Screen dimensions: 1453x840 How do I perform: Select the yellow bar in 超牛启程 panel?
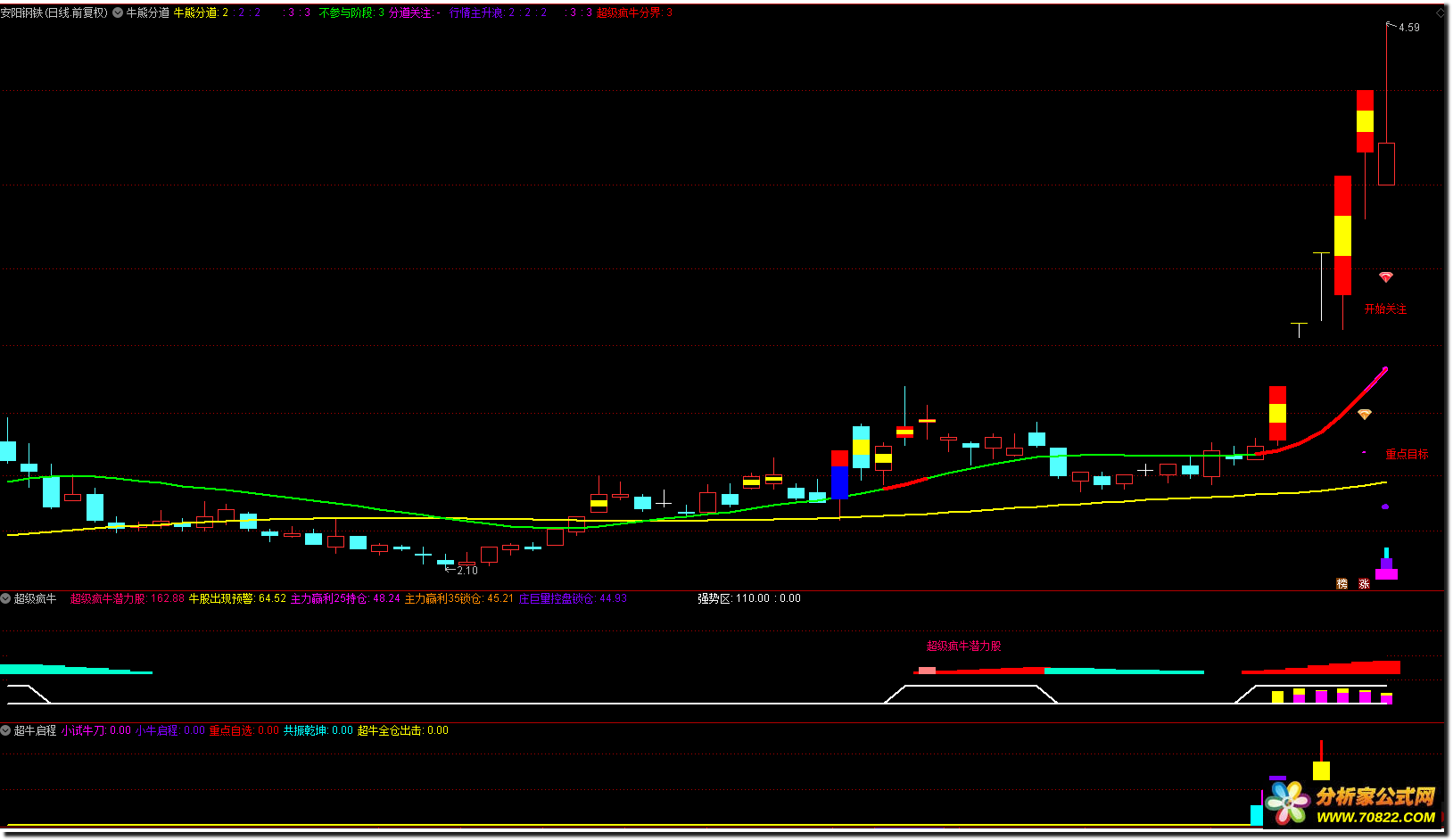[x=1321, y=770]
